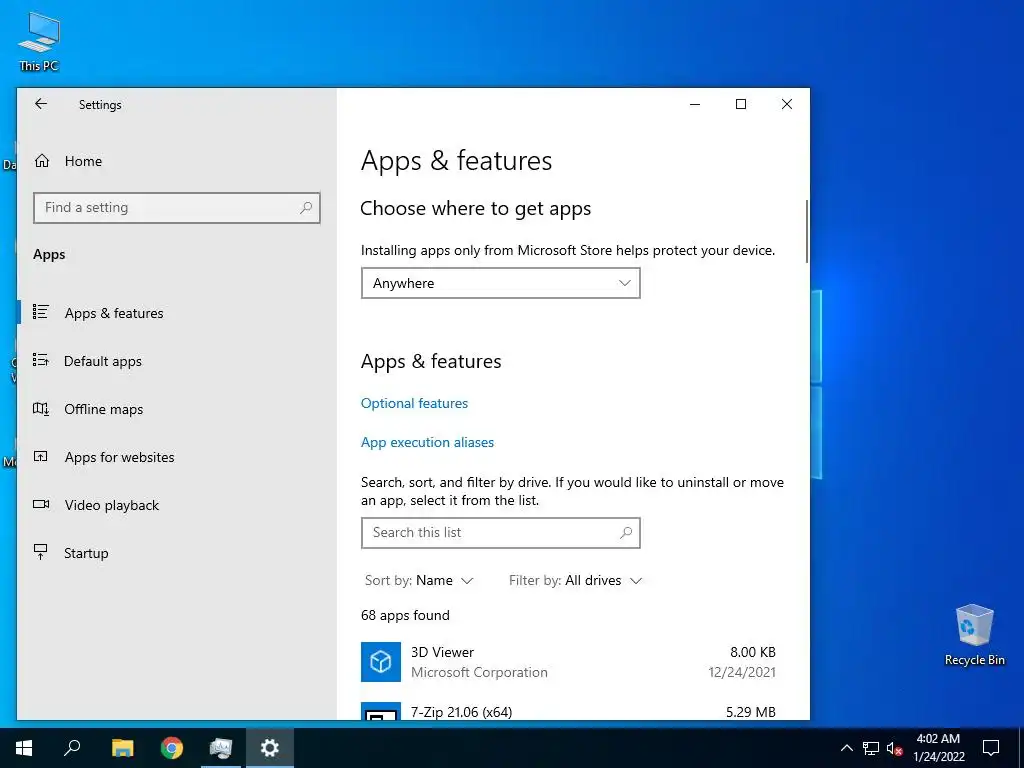Click magnifier icon in Search this list
The image size is (1024, 768).
pos(626,533)
